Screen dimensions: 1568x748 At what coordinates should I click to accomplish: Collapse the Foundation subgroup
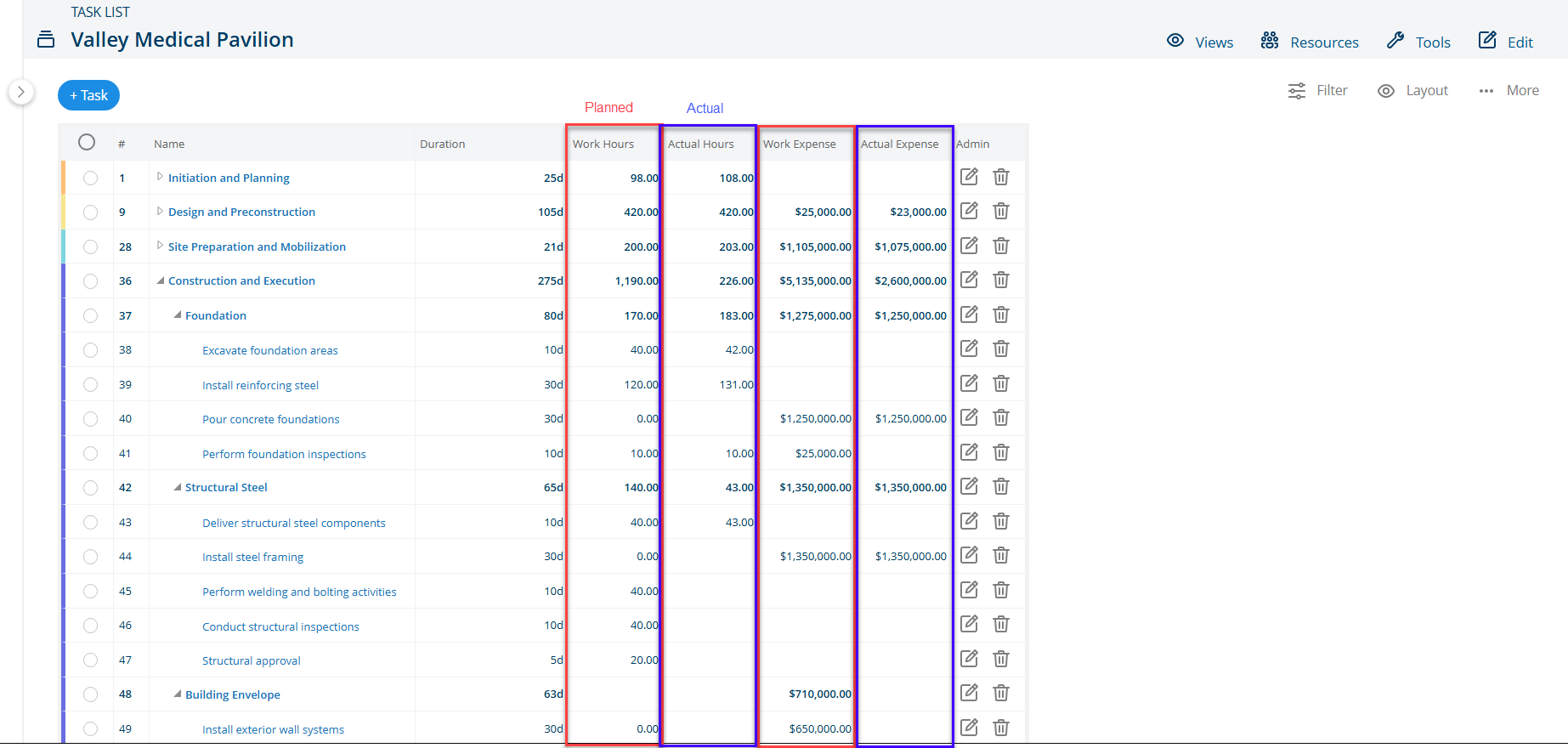click(x=178, y=314)
